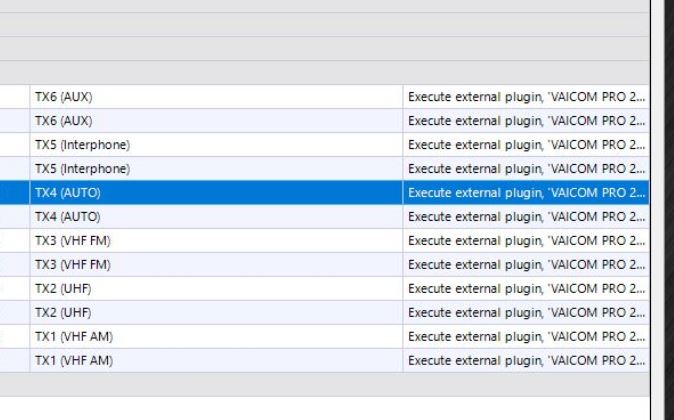Click the highlighted row's Execute external plugin action

point(526,193)
